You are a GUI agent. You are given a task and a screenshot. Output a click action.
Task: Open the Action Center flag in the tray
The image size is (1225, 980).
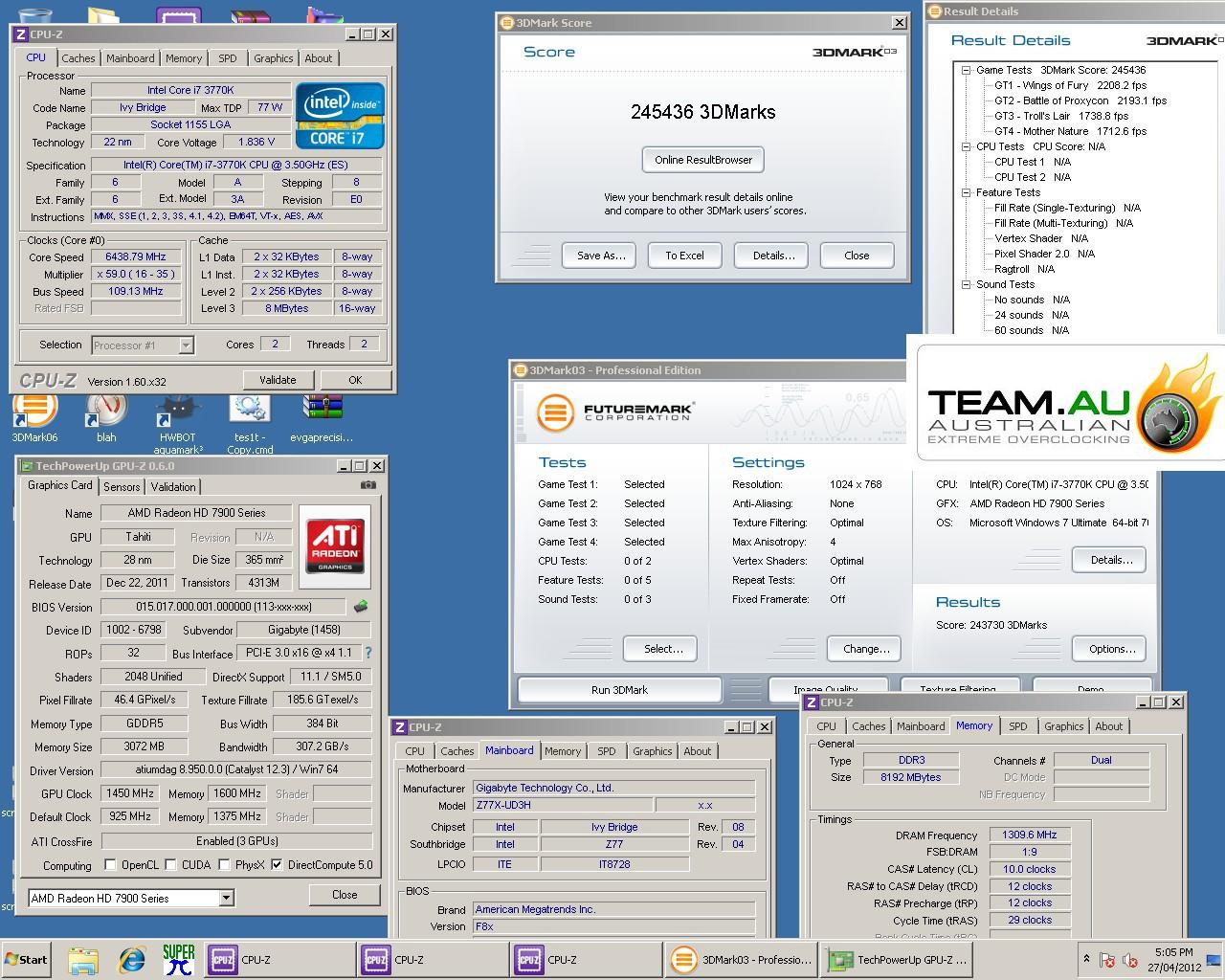click(1107, 960)
